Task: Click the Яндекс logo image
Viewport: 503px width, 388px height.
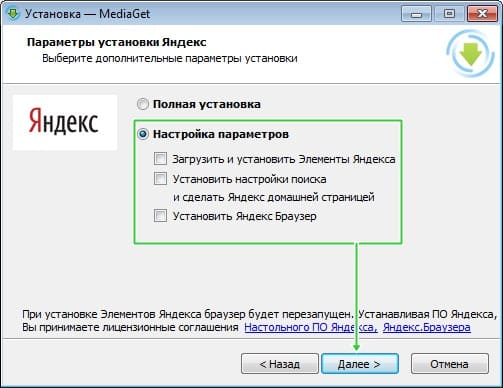Action: pyautogui.click(x=65, y=122)
